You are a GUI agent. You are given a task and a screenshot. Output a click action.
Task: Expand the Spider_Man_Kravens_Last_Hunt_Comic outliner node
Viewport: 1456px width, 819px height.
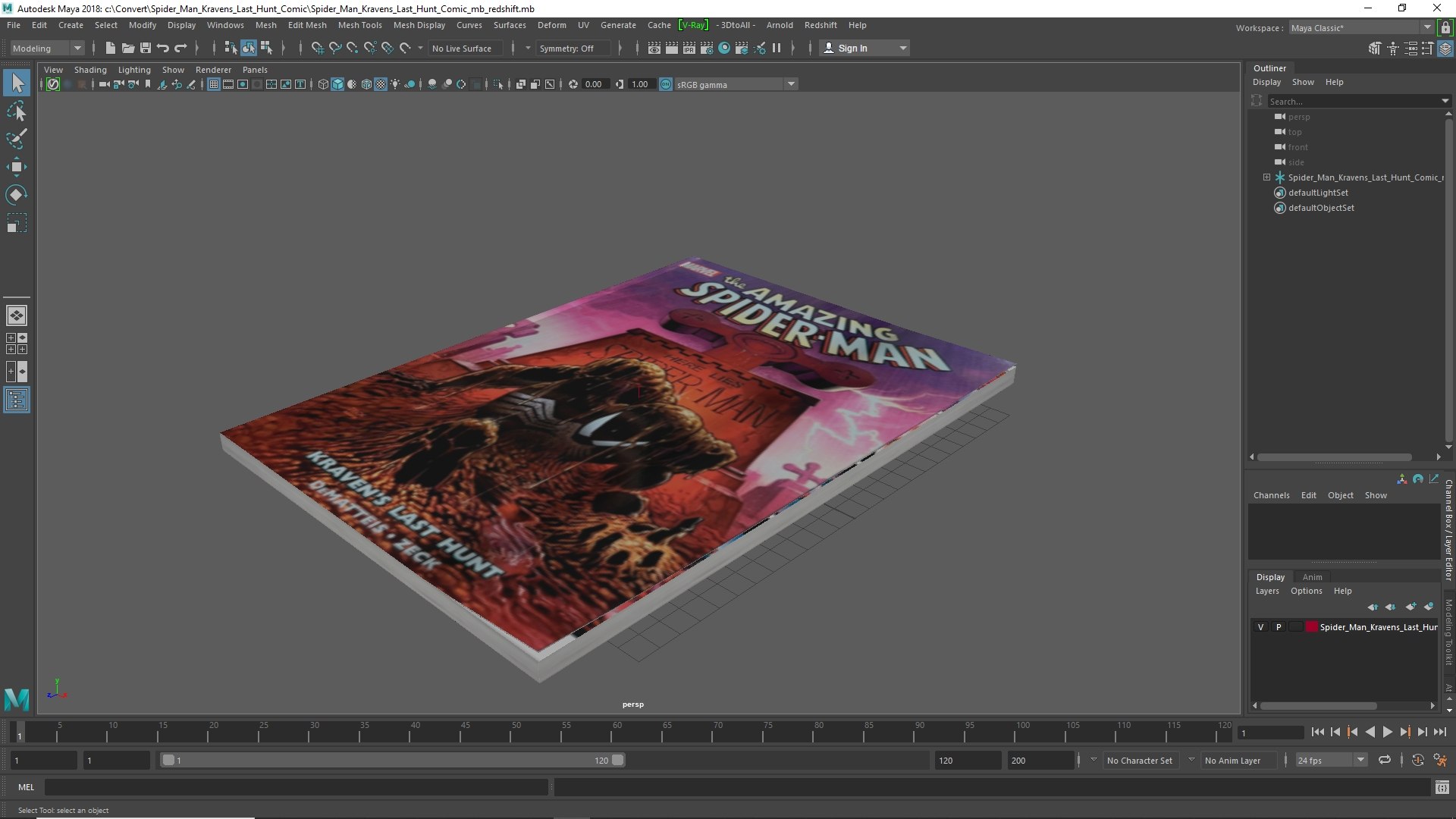tap(1266, 177)
